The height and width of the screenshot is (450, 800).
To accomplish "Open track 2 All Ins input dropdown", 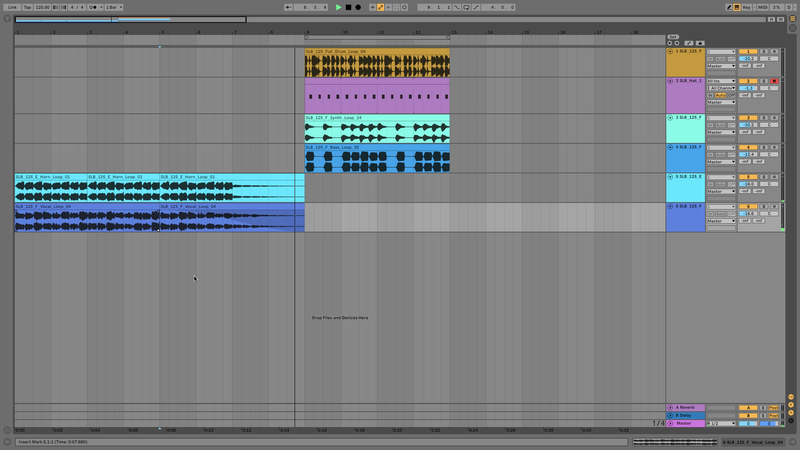I will click(x=721, y=81).
